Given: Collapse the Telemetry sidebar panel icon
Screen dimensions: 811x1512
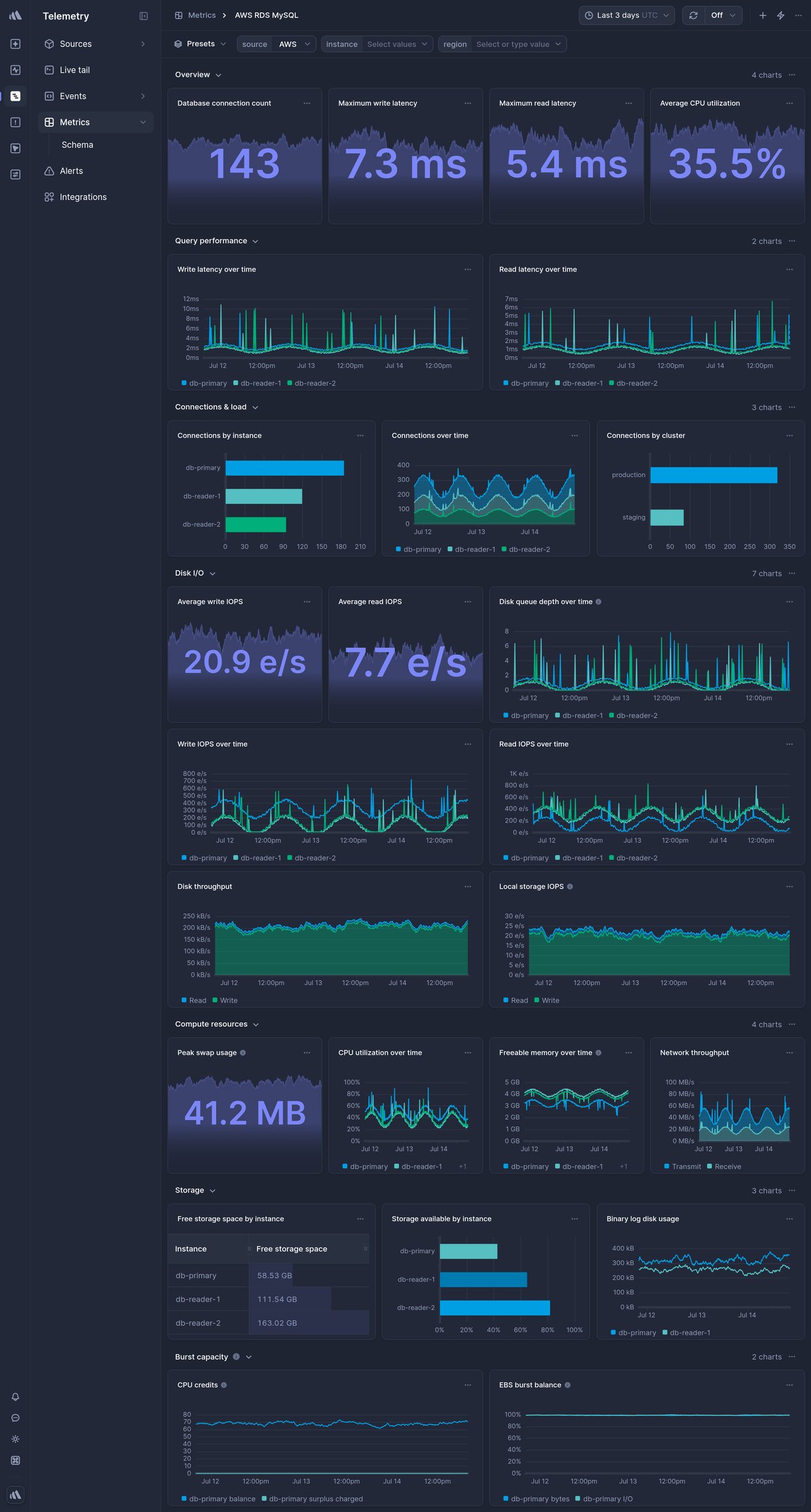Looking at the screenshot, I should coord(144,16).
